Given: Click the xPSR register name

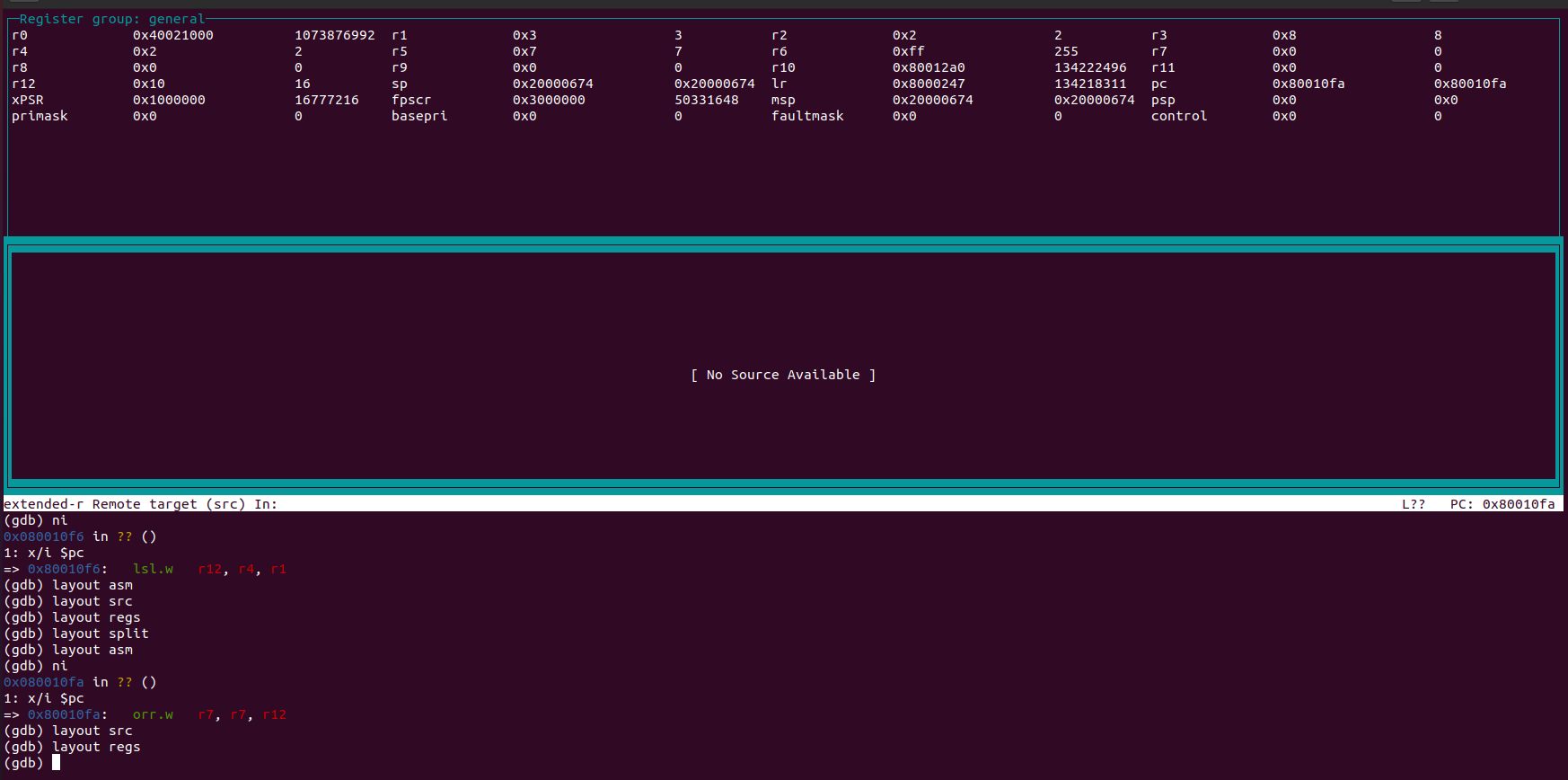Looking at the screenshot, I should [x=28, y=100].
